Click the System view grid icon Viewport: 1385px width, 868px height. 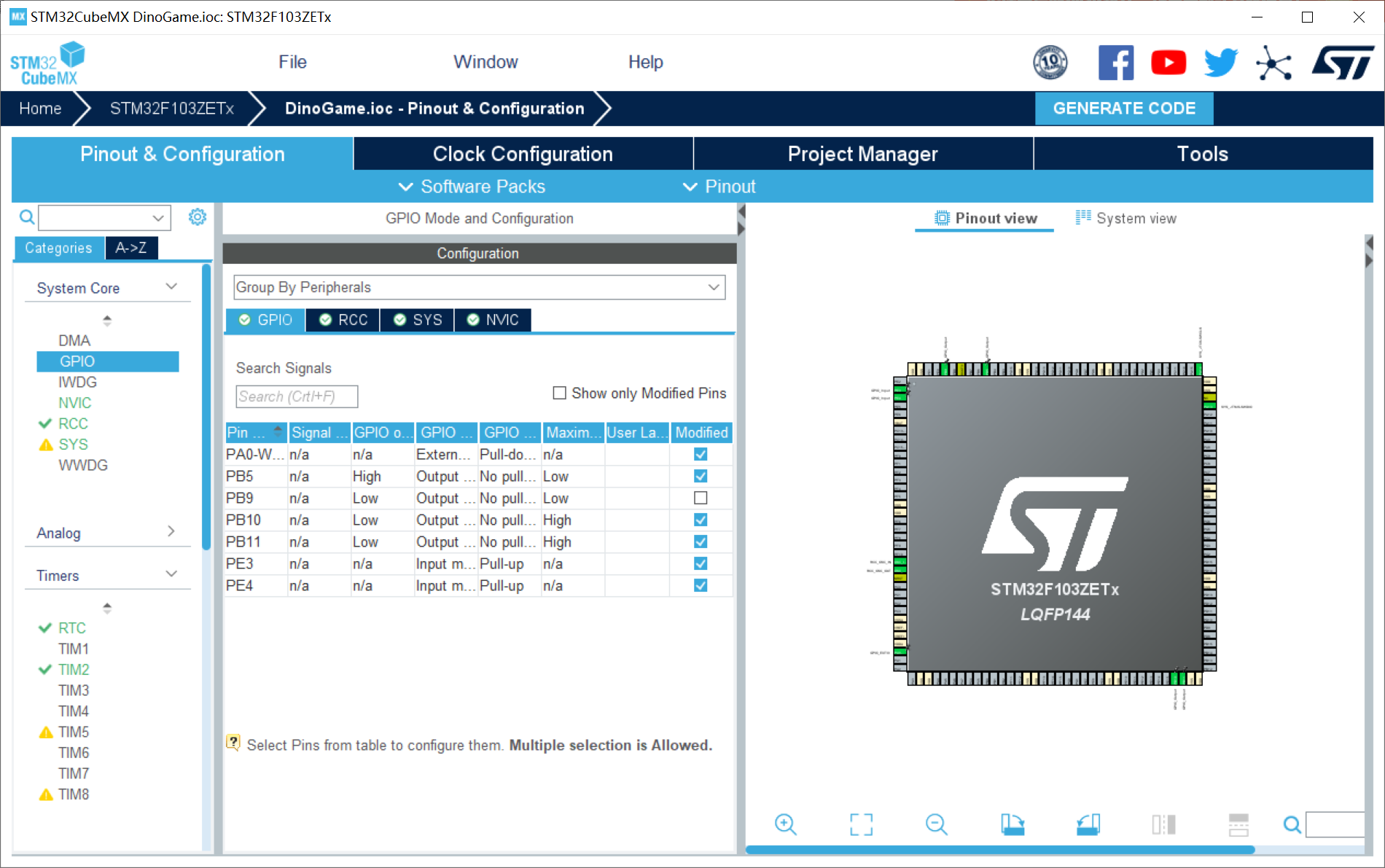[x=1083, y=217]
